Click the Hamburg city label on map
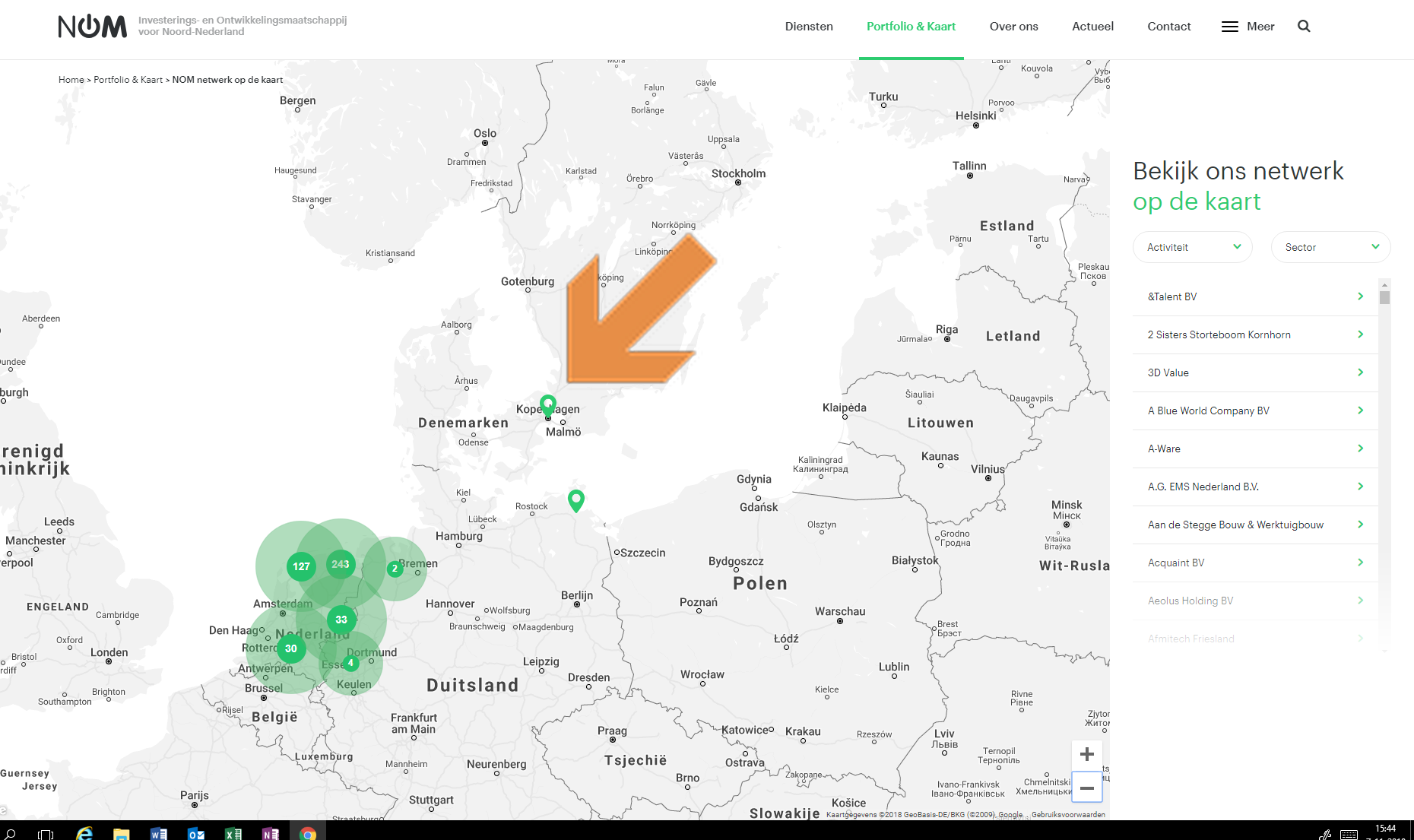Viewport: 1414px width, 840px height. tap(459, 536)
